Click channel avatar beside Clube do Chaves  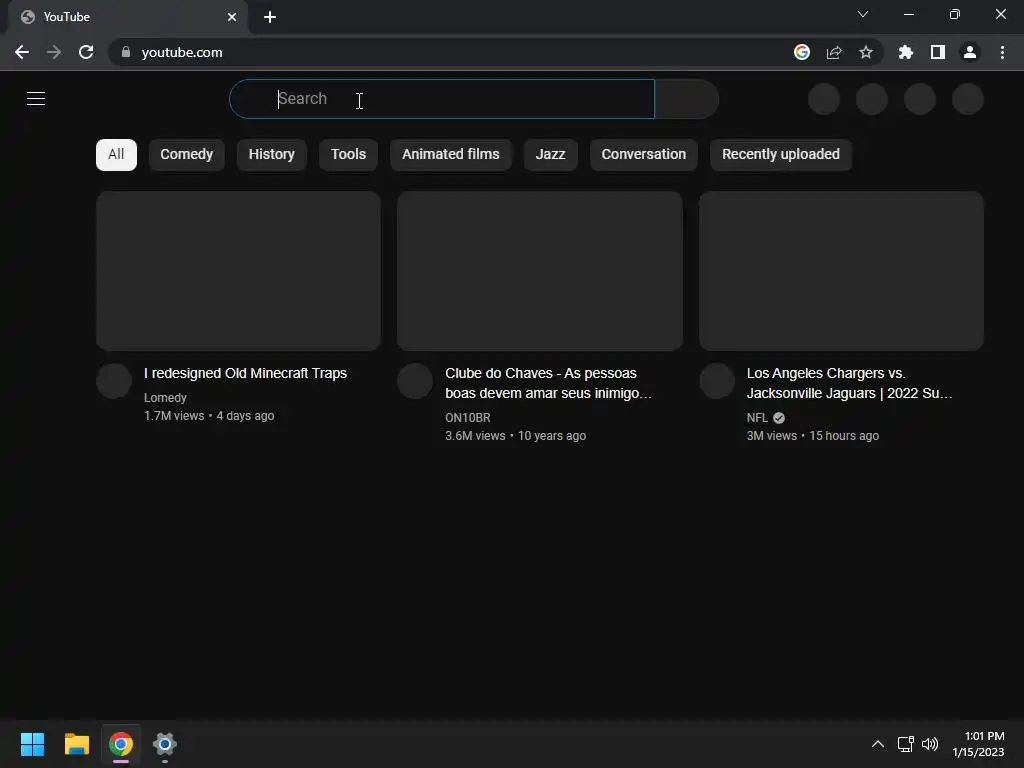(x=415, y=381)
